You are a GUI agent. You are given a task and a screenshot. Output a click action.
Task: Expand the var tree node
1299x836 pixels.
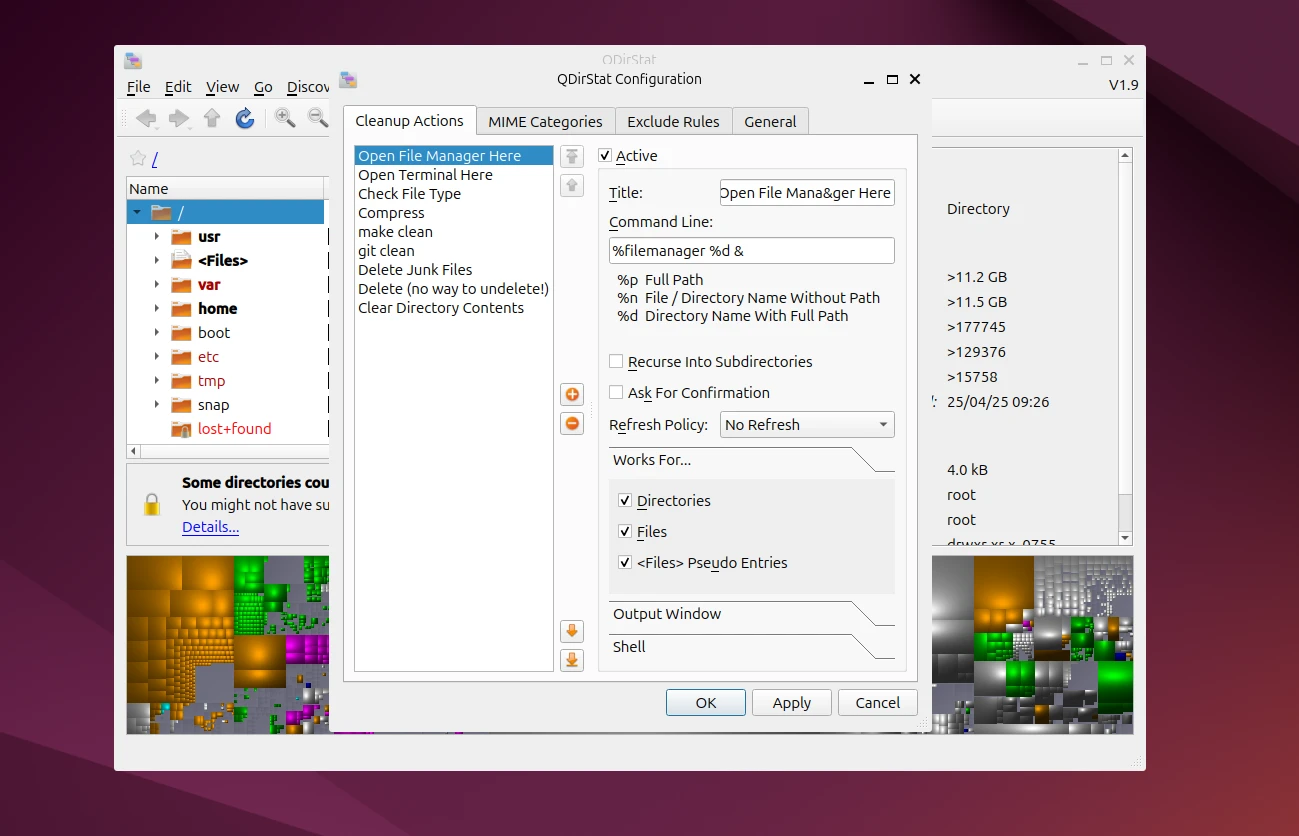(x=157, y=285)
